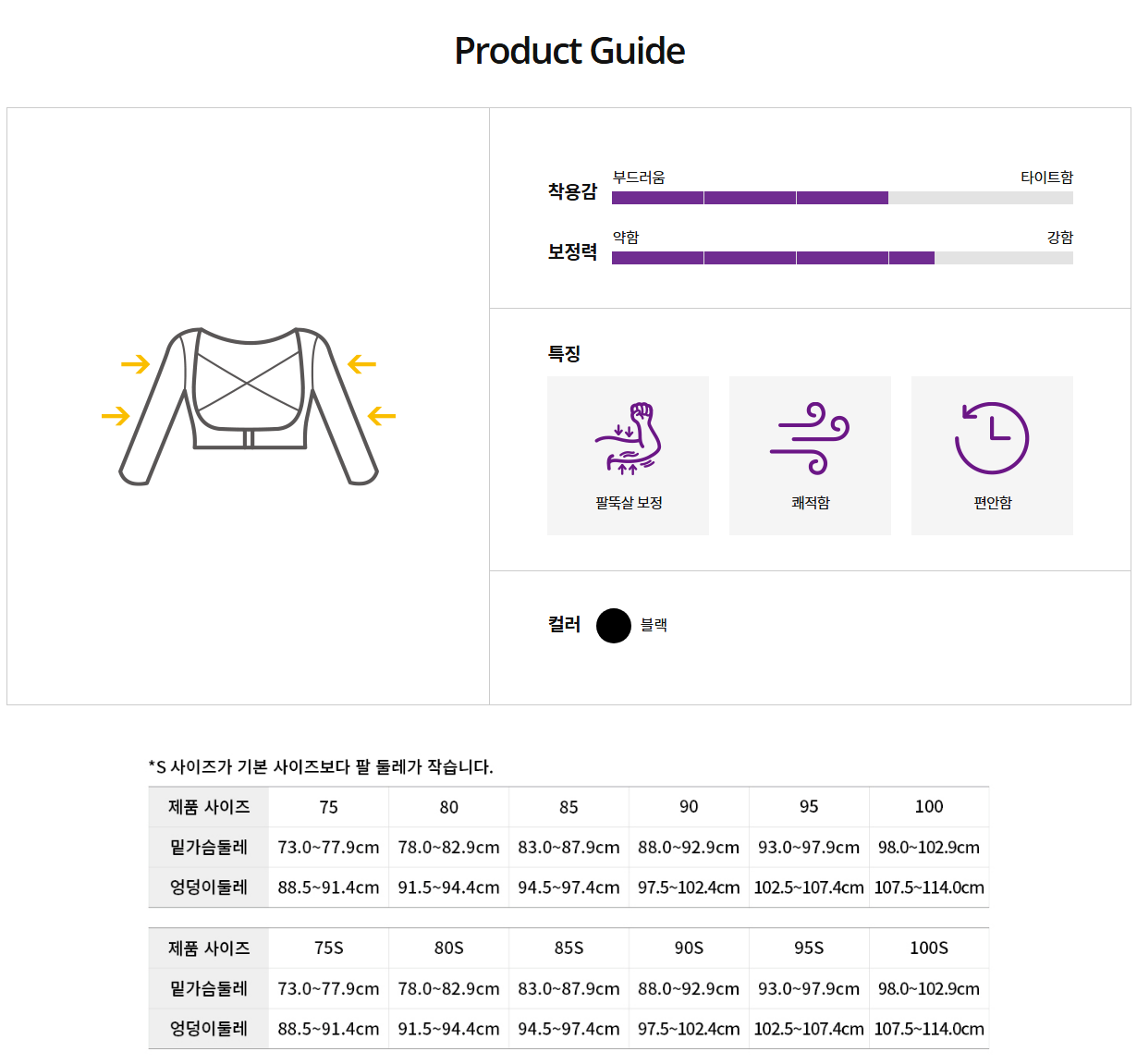Select the black color swatch

tap(613, 626)
